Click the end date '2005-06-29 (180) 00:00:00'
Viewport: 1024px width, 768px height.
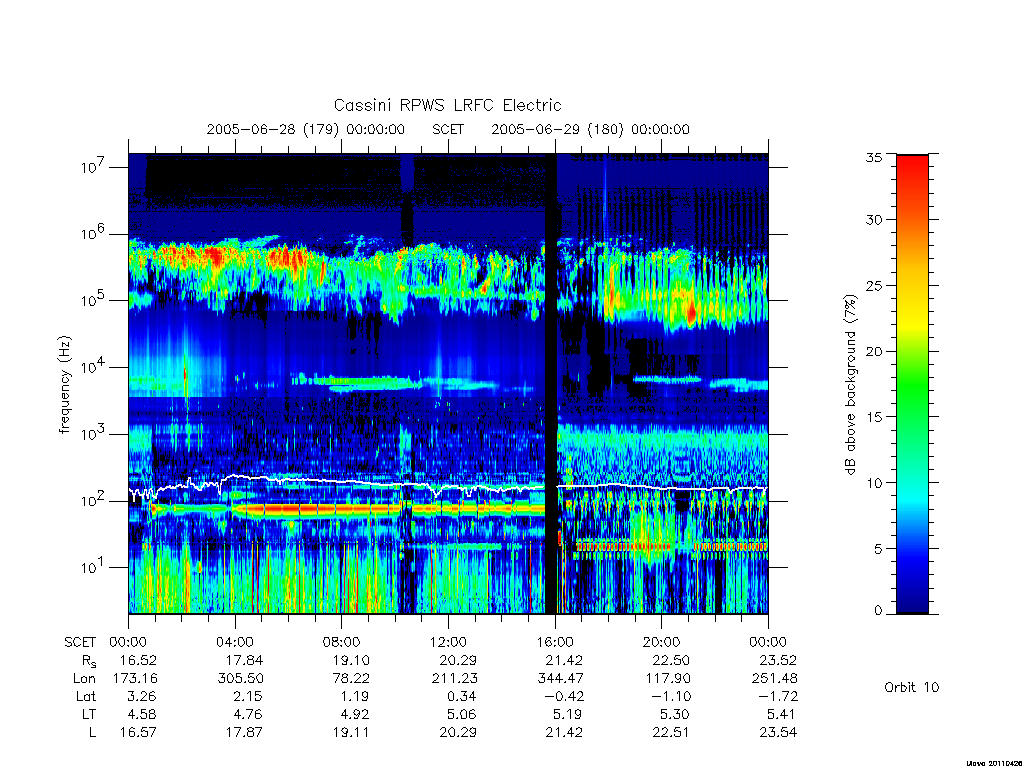tap(590, 129)
